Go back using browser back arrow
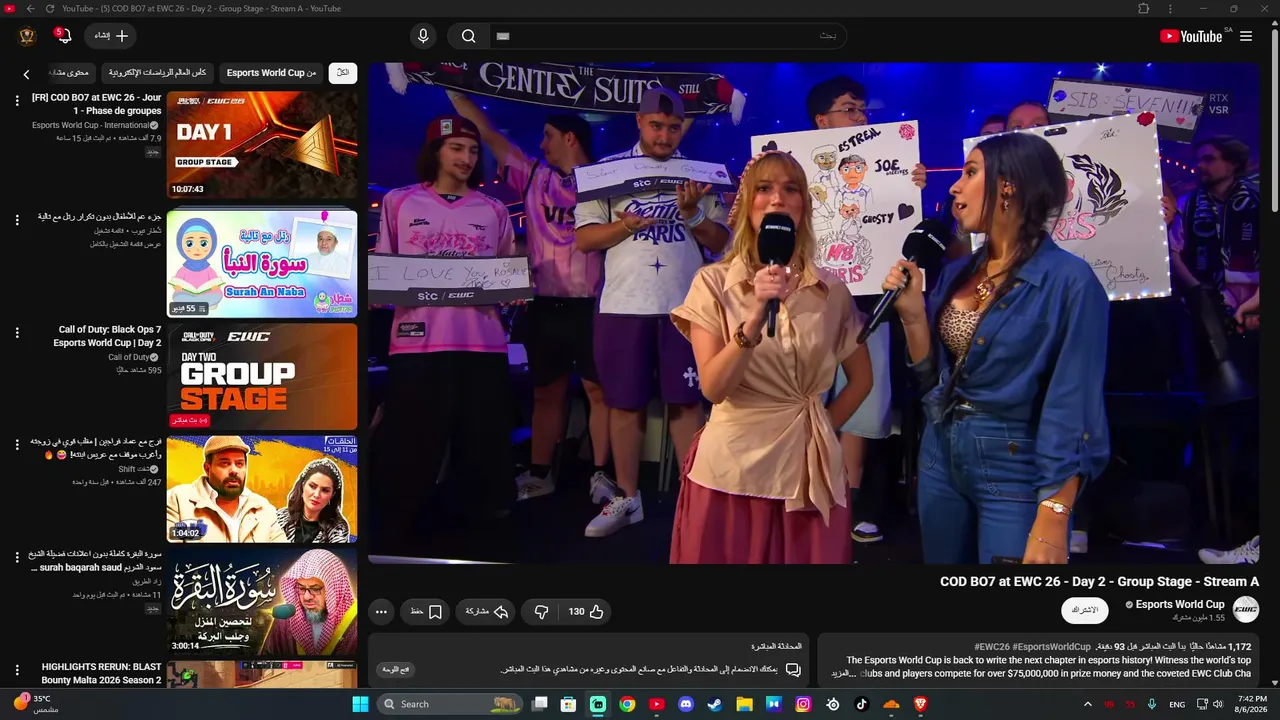Viewport: 1280px width, 720px height. tap(30, 9)
